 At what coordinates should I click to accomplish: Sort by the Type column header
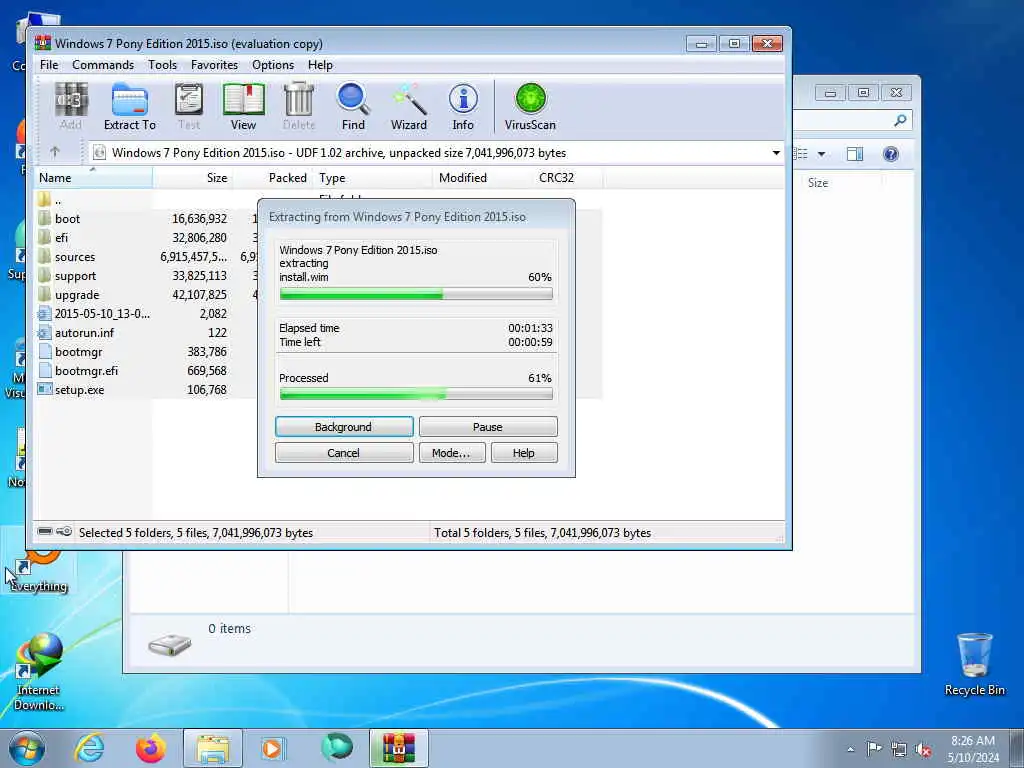coord(373,178)
